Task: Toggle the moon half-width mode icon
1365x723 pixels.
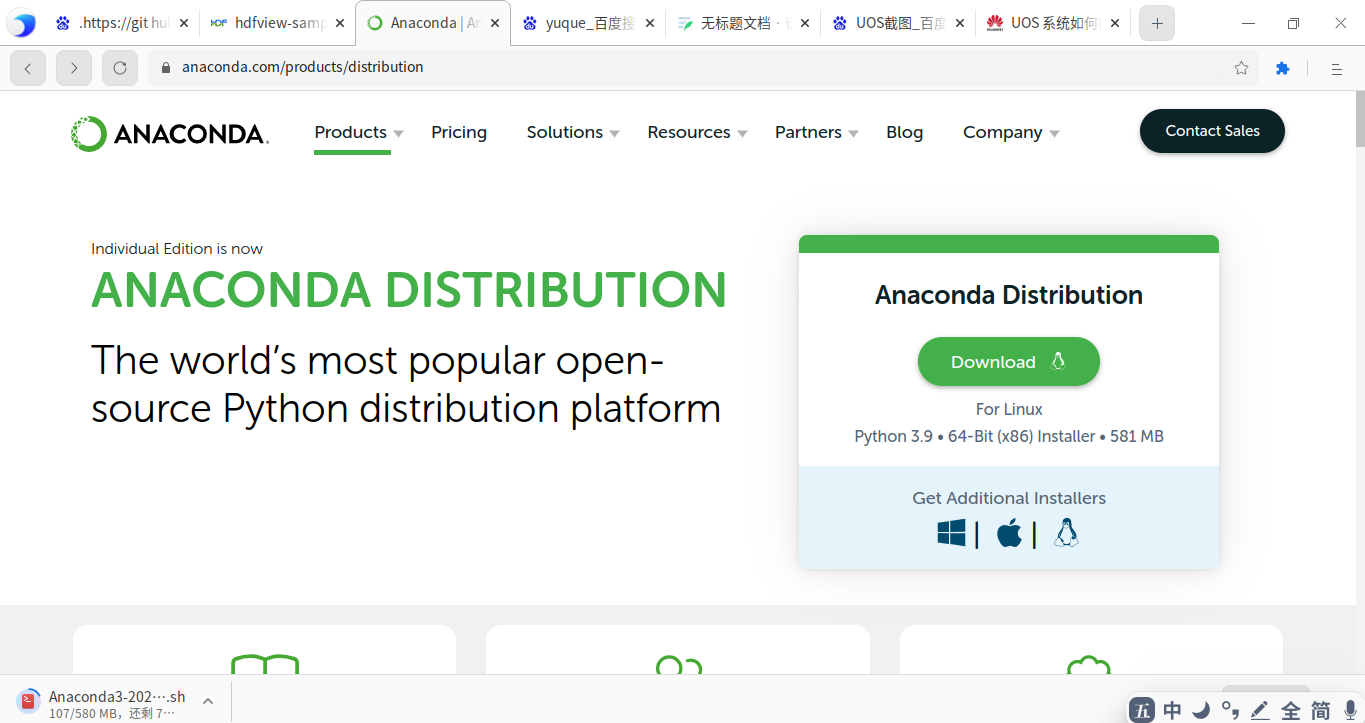Action: tap(1201, 710)
